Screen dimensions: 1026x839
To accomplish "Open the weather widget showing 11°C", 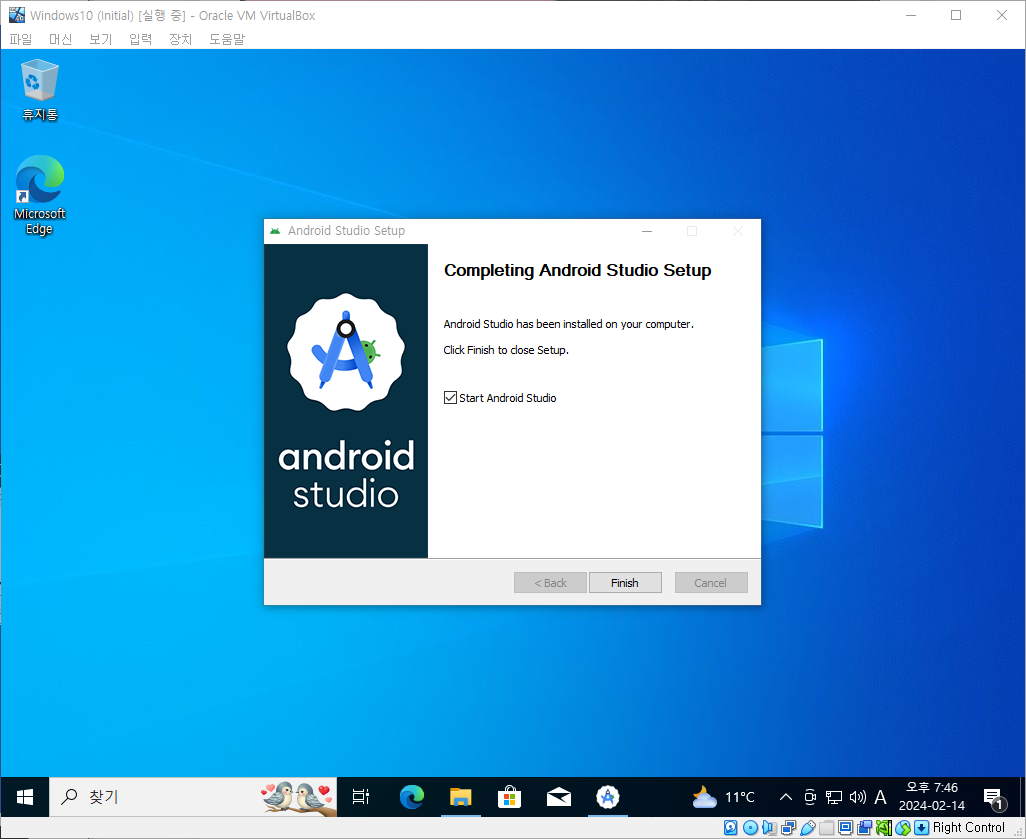I will click(x=723, y=797).
